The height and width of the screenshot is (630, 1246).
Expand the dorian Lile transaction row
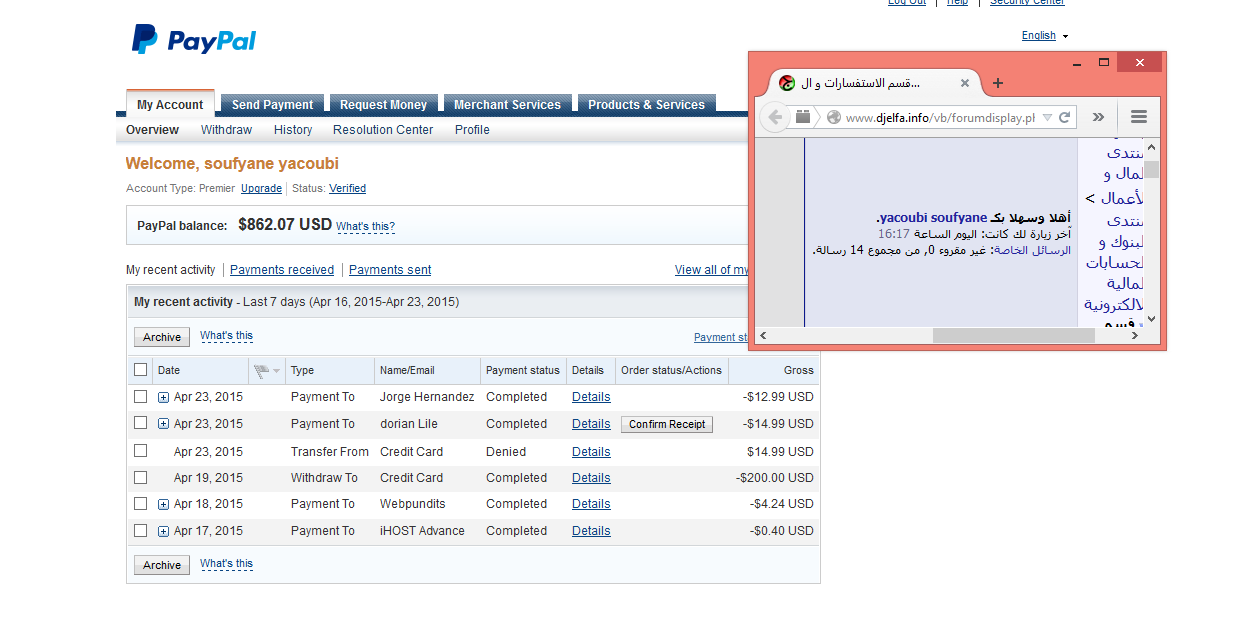pos(164,424)
